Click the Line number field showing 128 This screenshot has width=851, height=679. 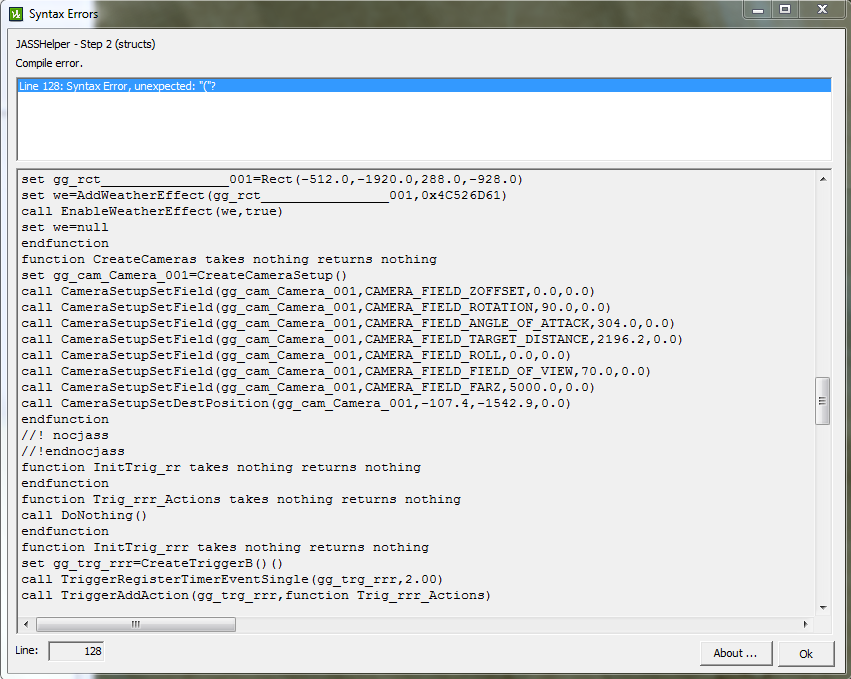76,651
